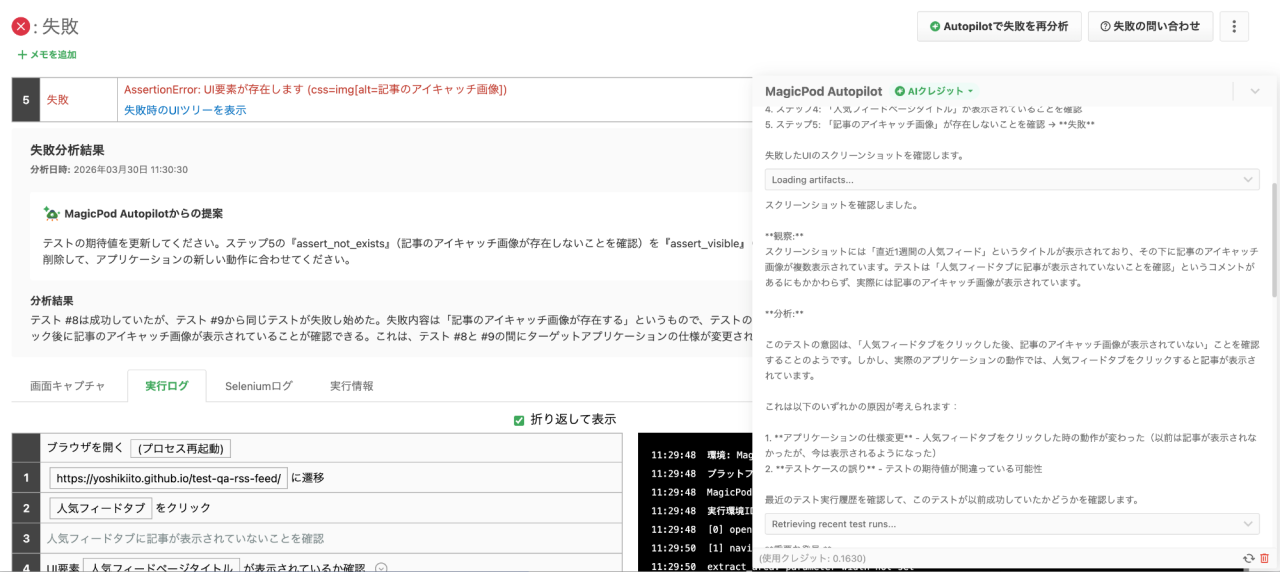Open the 実行情報 tab
The height and width of the screenshot is (572, 1280).
(x=351, y=386)
